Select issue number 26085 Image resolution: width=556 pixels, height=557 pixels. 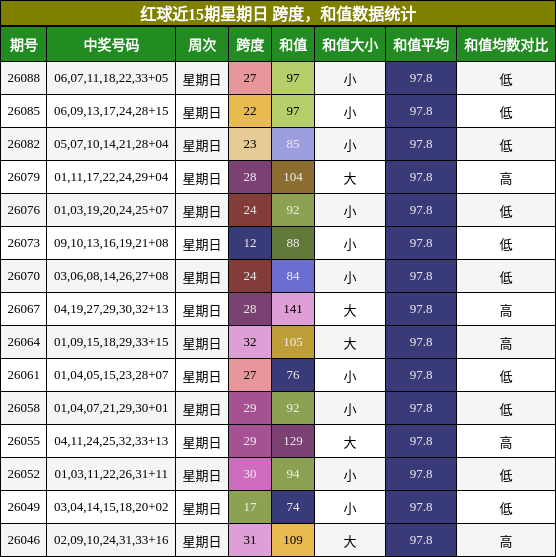click(23, 111)
